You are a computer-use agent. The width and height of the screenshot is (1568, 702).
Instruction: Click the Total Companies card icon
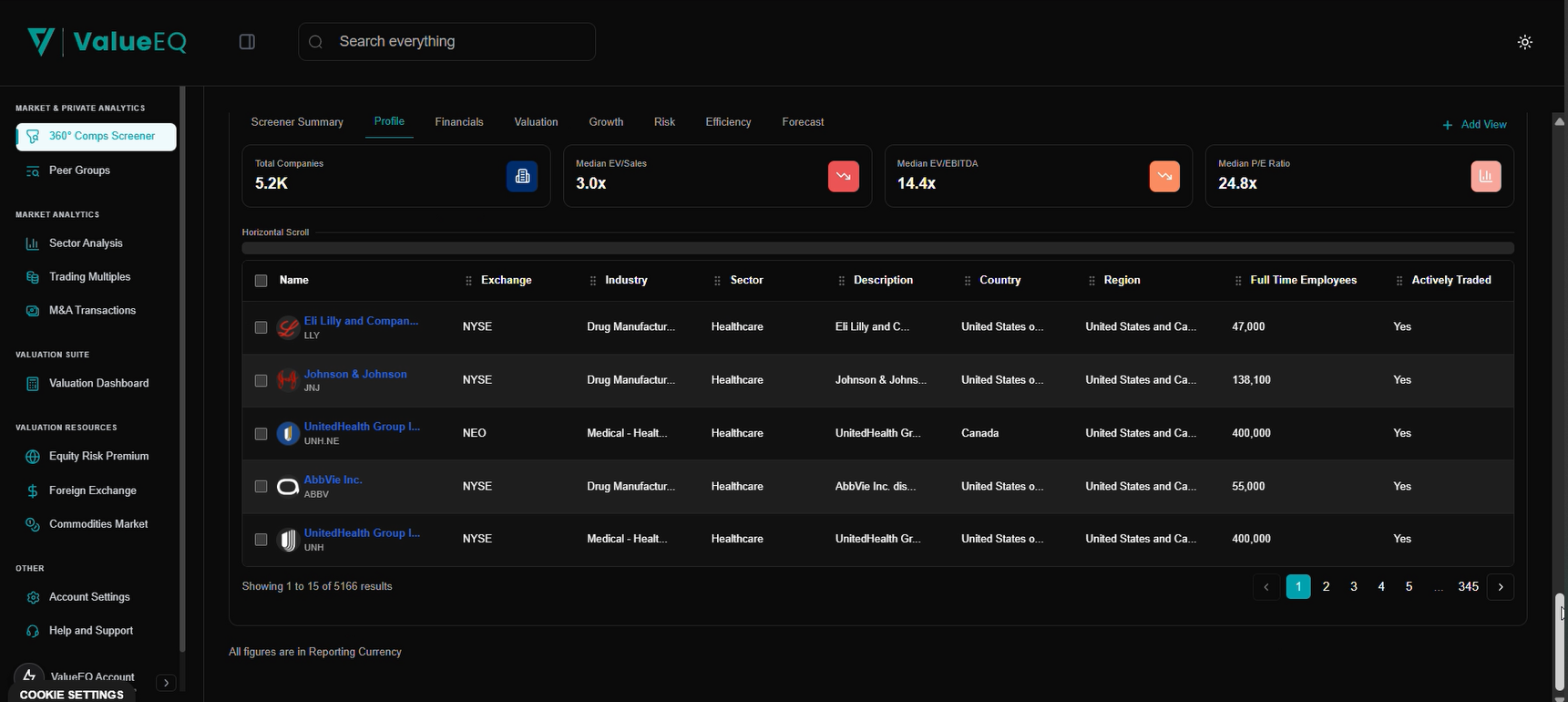[522, 176]
